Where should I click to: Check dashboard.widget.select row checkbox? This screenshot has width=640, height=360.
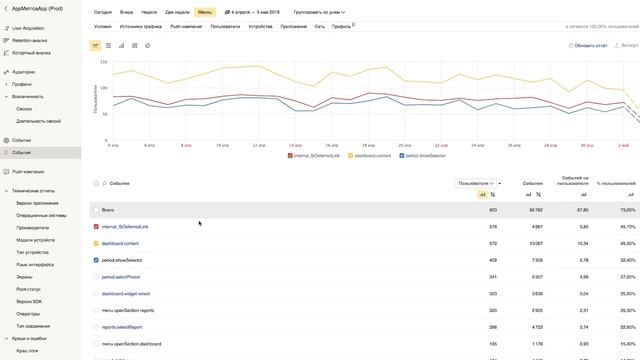coord(96,293)
